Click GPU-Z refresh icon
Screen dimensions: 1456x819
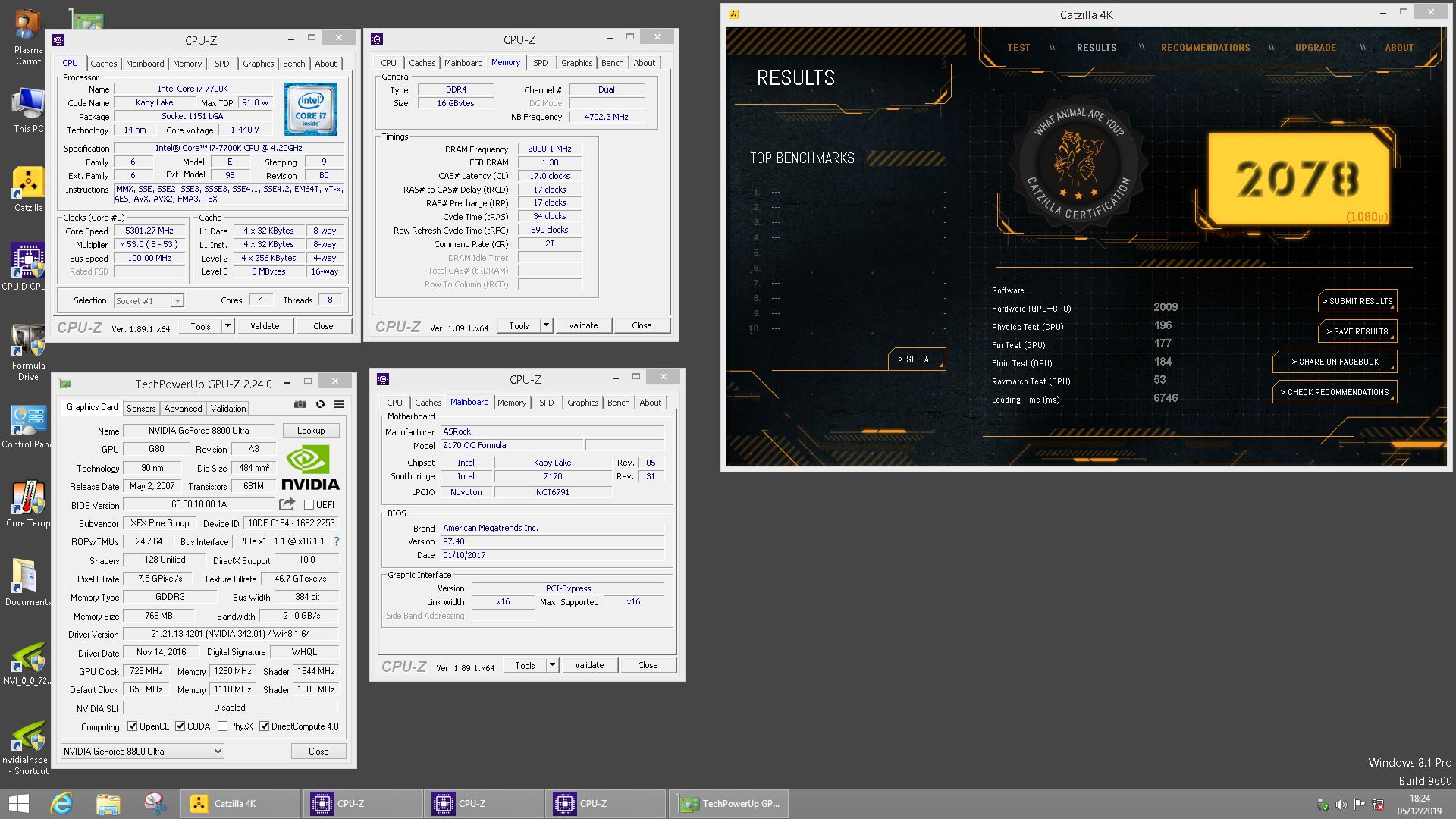(320, 404)
